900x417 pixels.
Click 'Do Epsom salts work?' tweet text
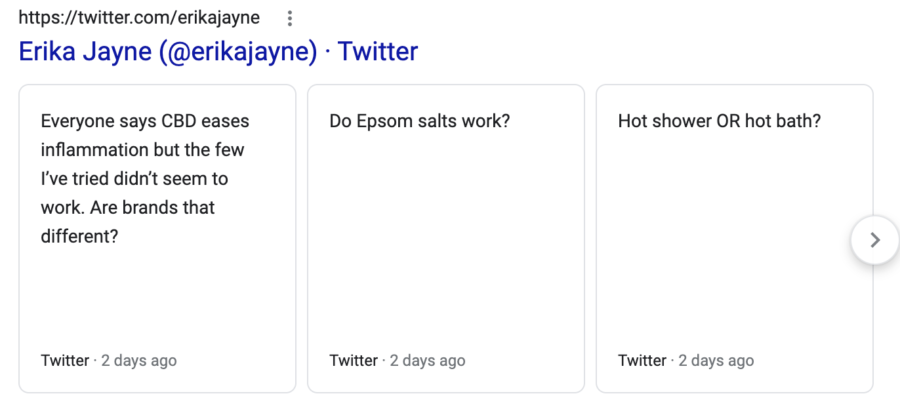(420, 122)
